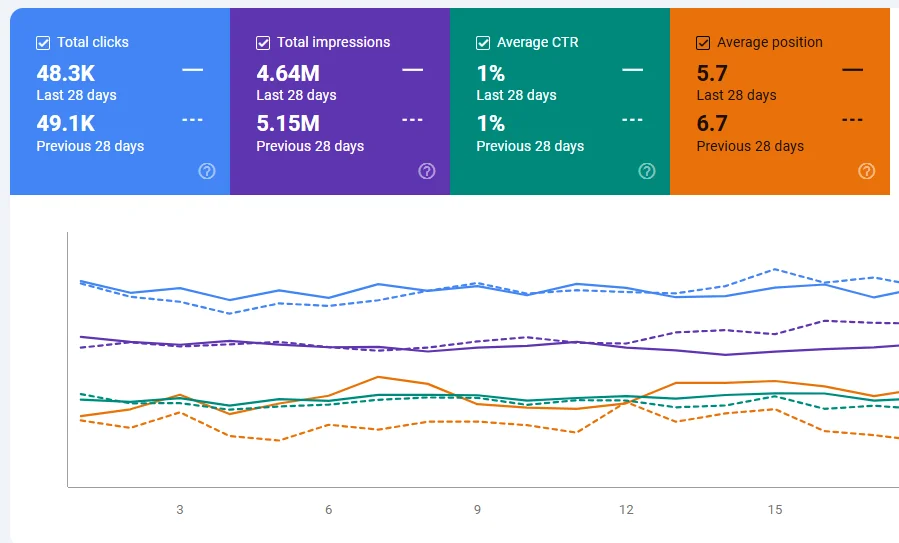
Task: Open help icon on Total impressions card
Action: point(427,171)
